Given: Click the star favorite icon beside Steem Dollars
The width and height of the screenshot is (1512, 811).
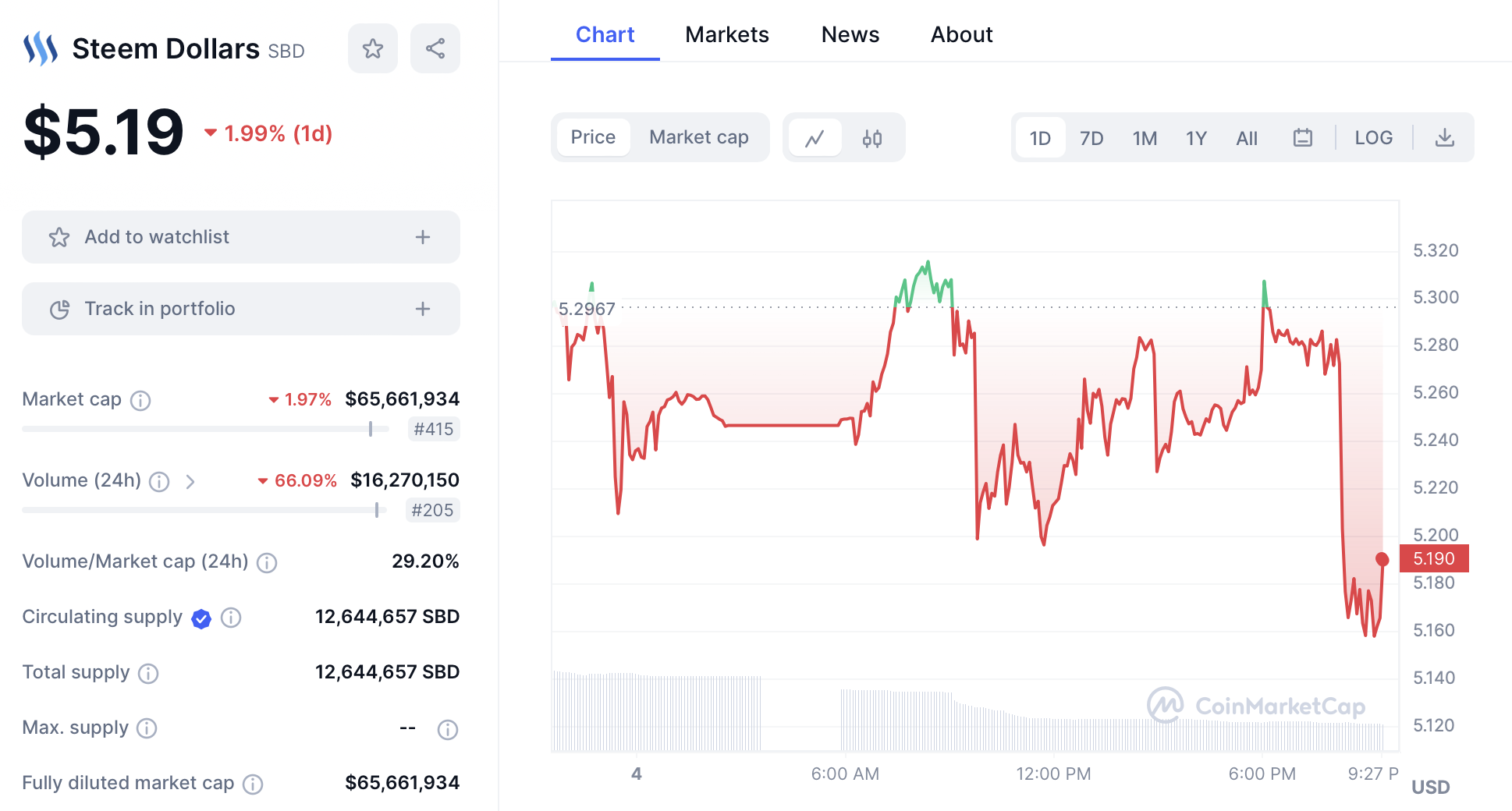Looking at the screenshot, I should [x=373, y=48].
